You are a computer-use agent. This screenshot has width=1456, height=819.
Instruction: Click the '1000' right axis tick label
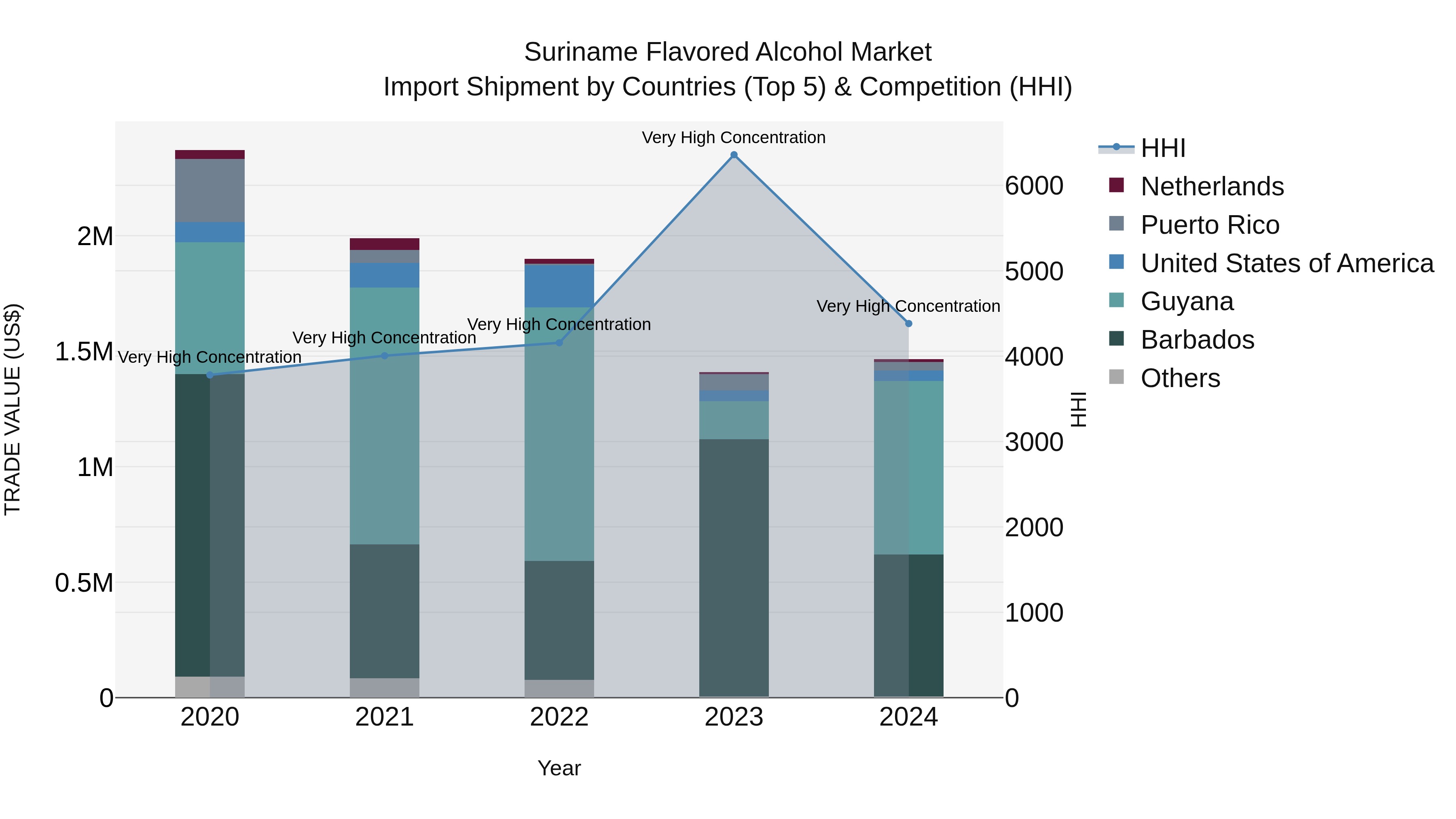click(x=1034, y=613)
